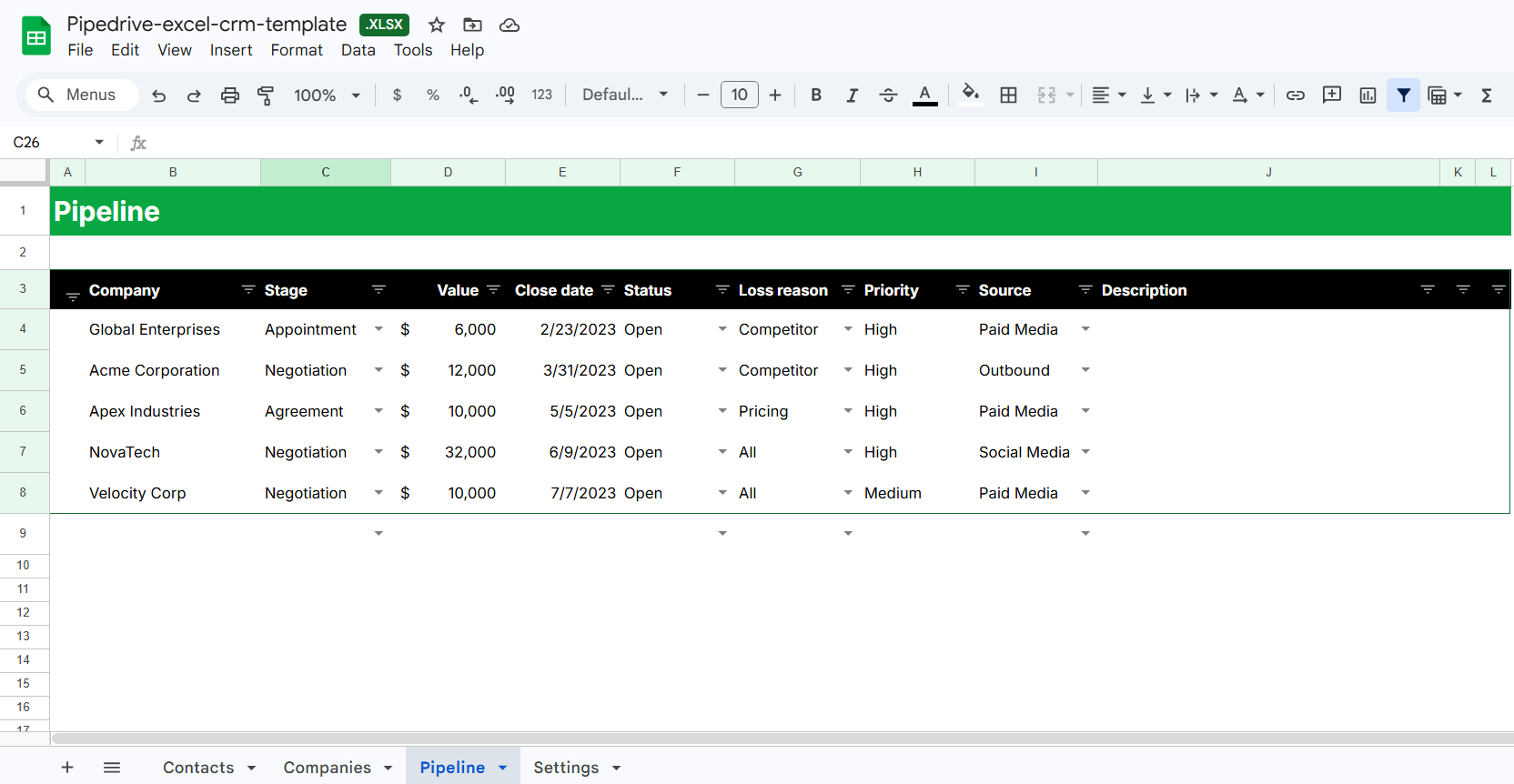Click the horizontal scrollbar

click(782, 739)
